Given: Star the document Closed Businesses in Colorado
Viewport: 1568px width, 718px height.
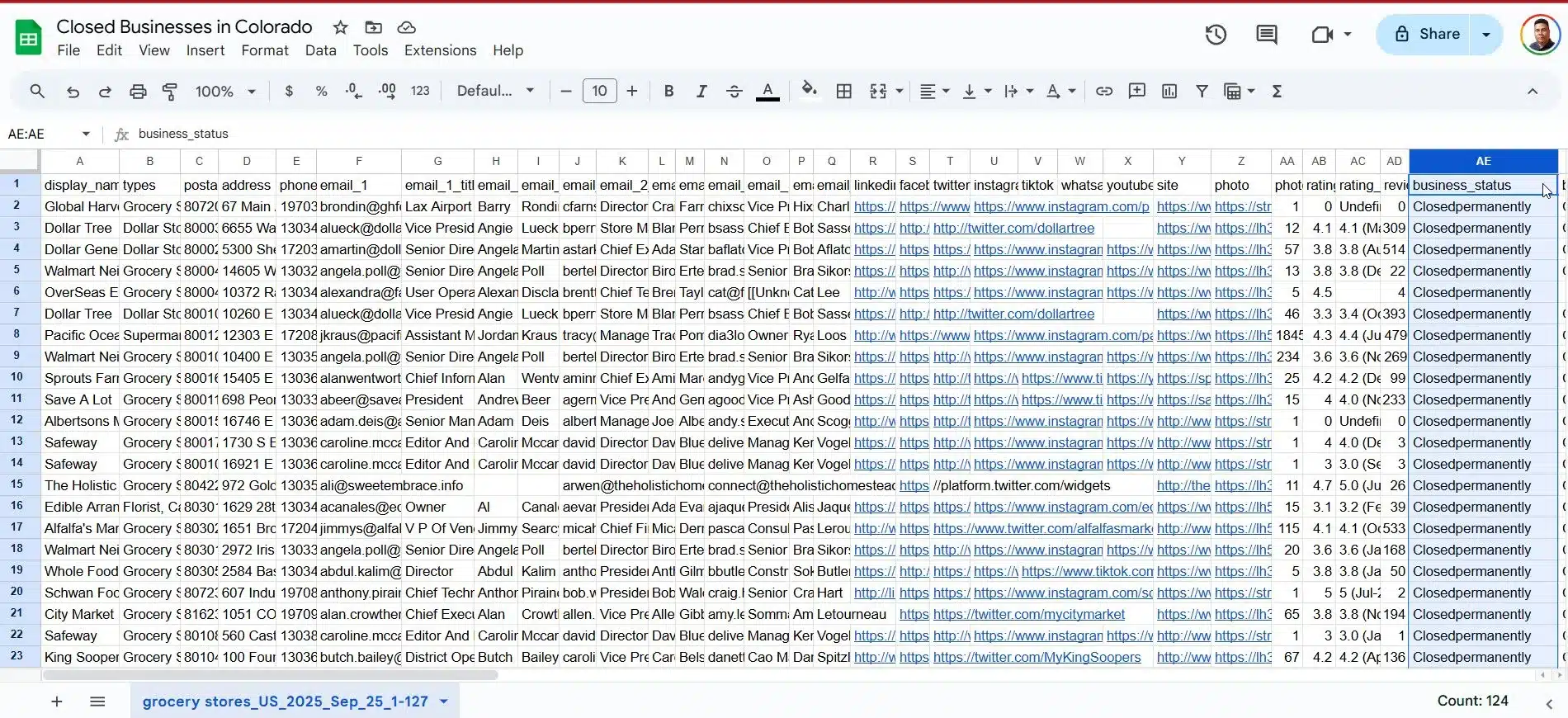Looking at the screenshot, I should [x=340, y=27].
